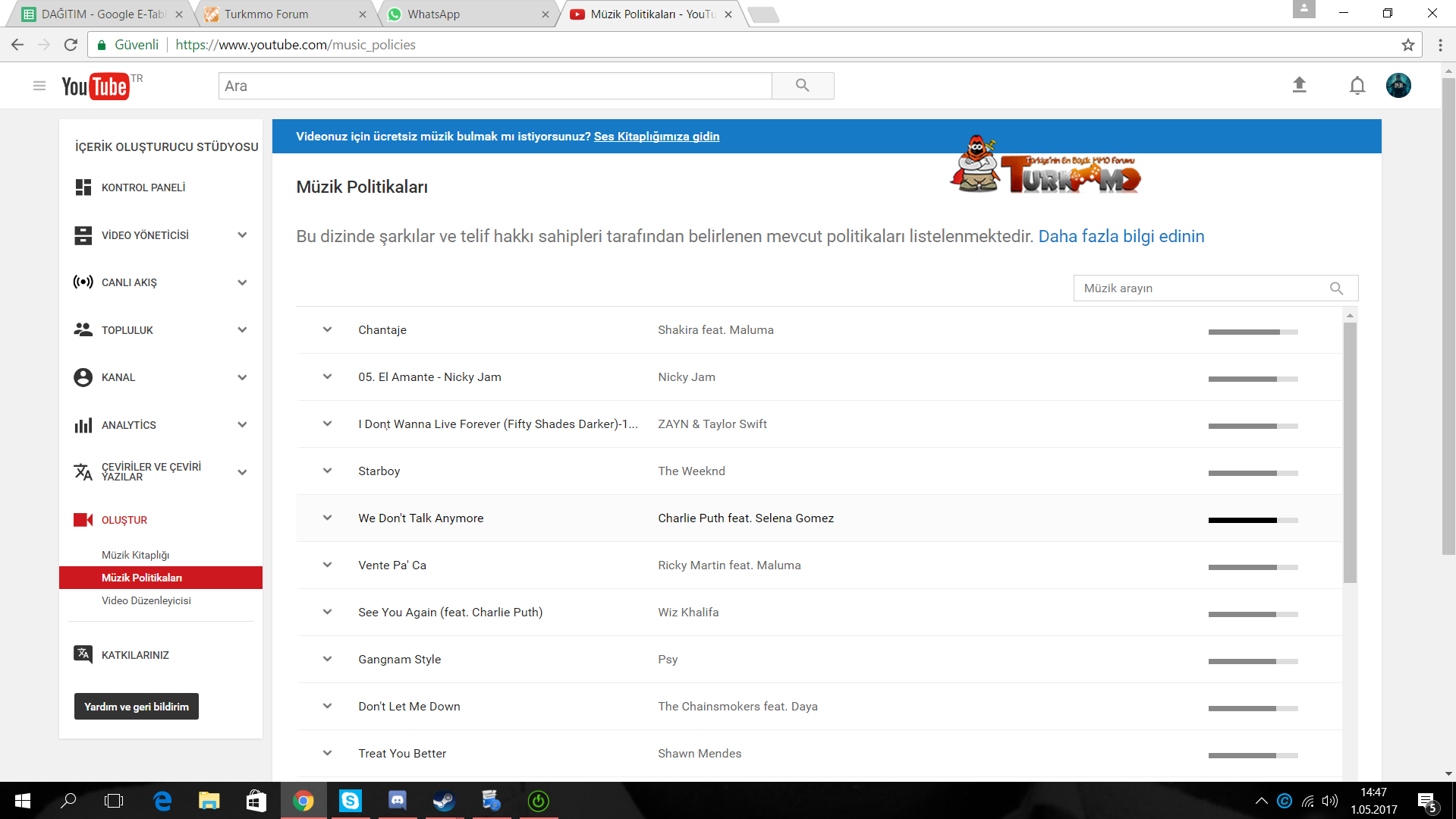Click the We Don't Talk Anymore popularity bar

[1253, 520]
